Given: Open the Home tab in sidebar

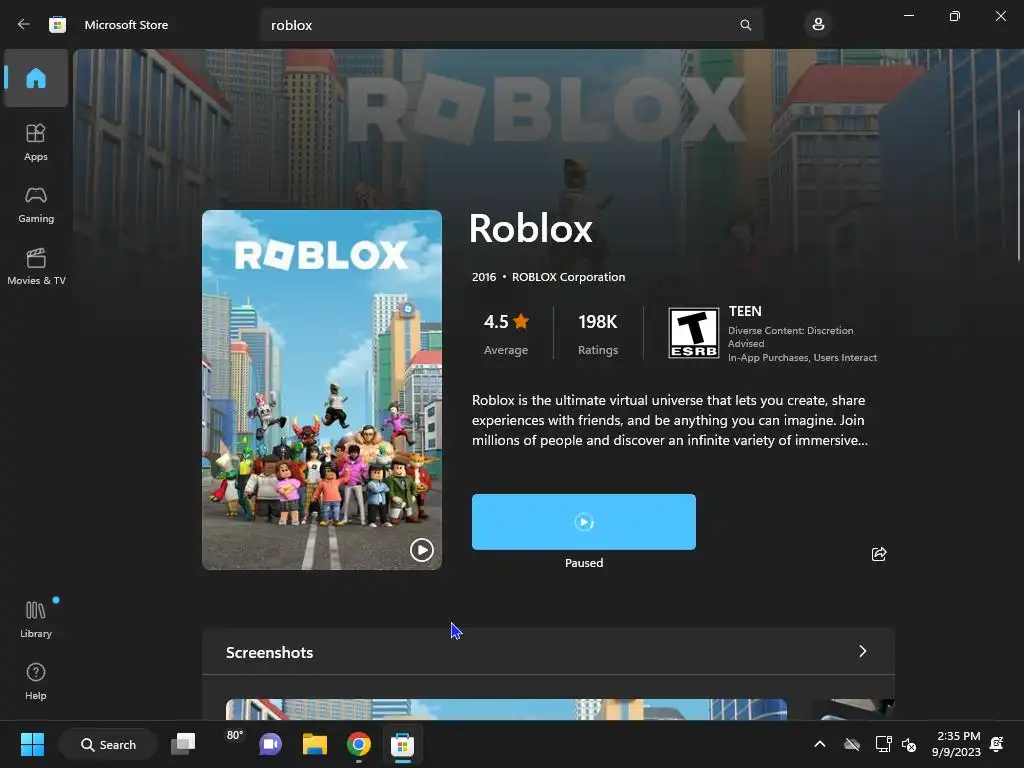Looking at the screenshot, I should coord(36,78).
